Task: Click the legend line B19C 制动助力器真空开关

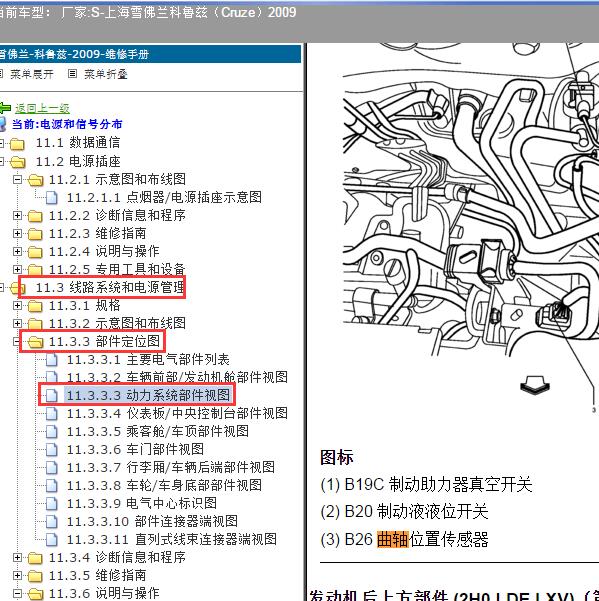Action: click(426, 484)
